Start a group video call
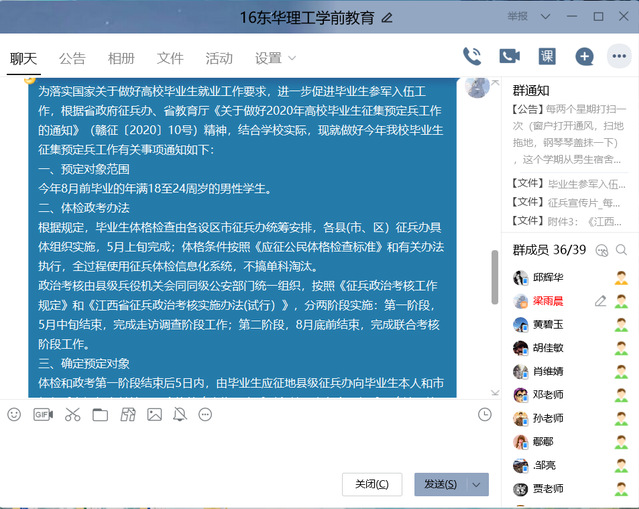Viewport: 639px width, 509px height. tap(509, 57)
